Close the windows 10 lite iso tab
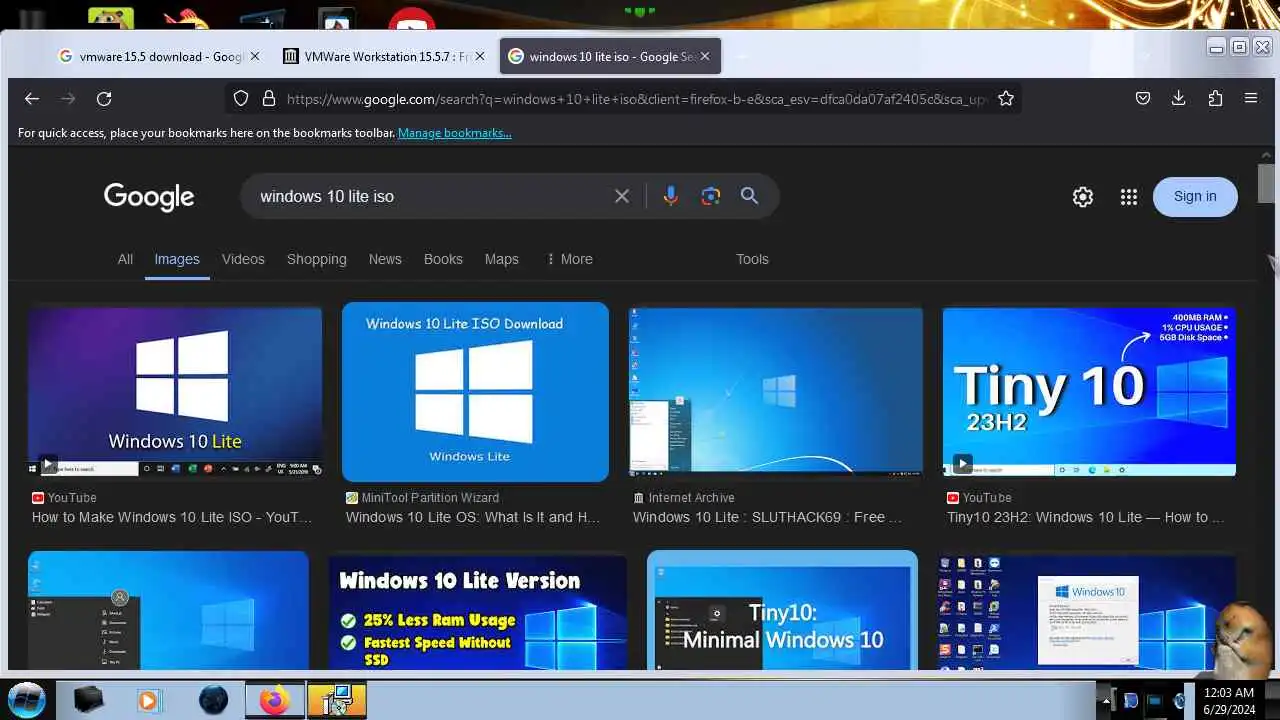The image size is (1280, 720). pos(704,56)
